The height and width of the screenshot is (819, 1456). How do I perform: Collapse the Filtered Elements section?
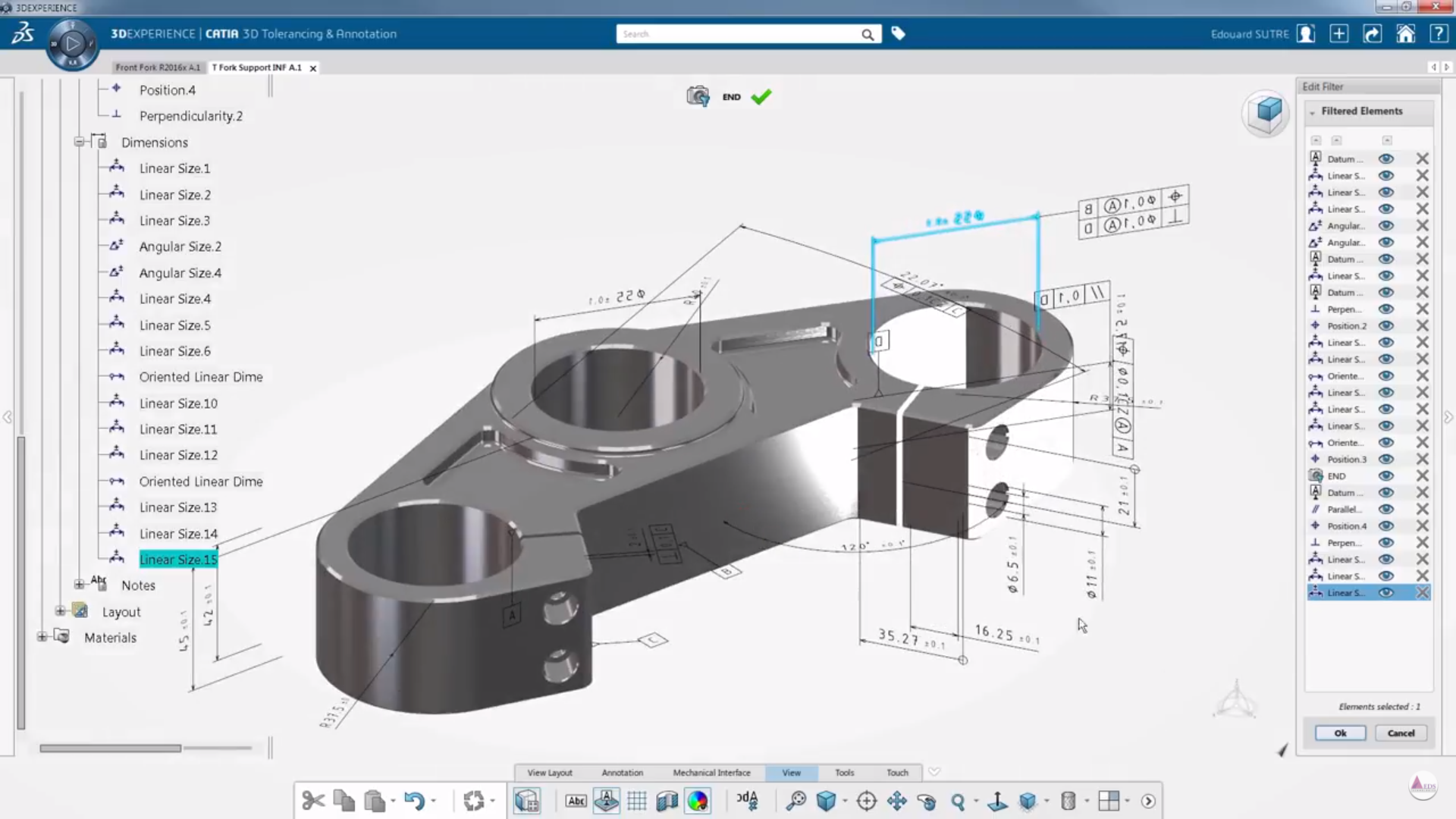[x=1312, y=112]
